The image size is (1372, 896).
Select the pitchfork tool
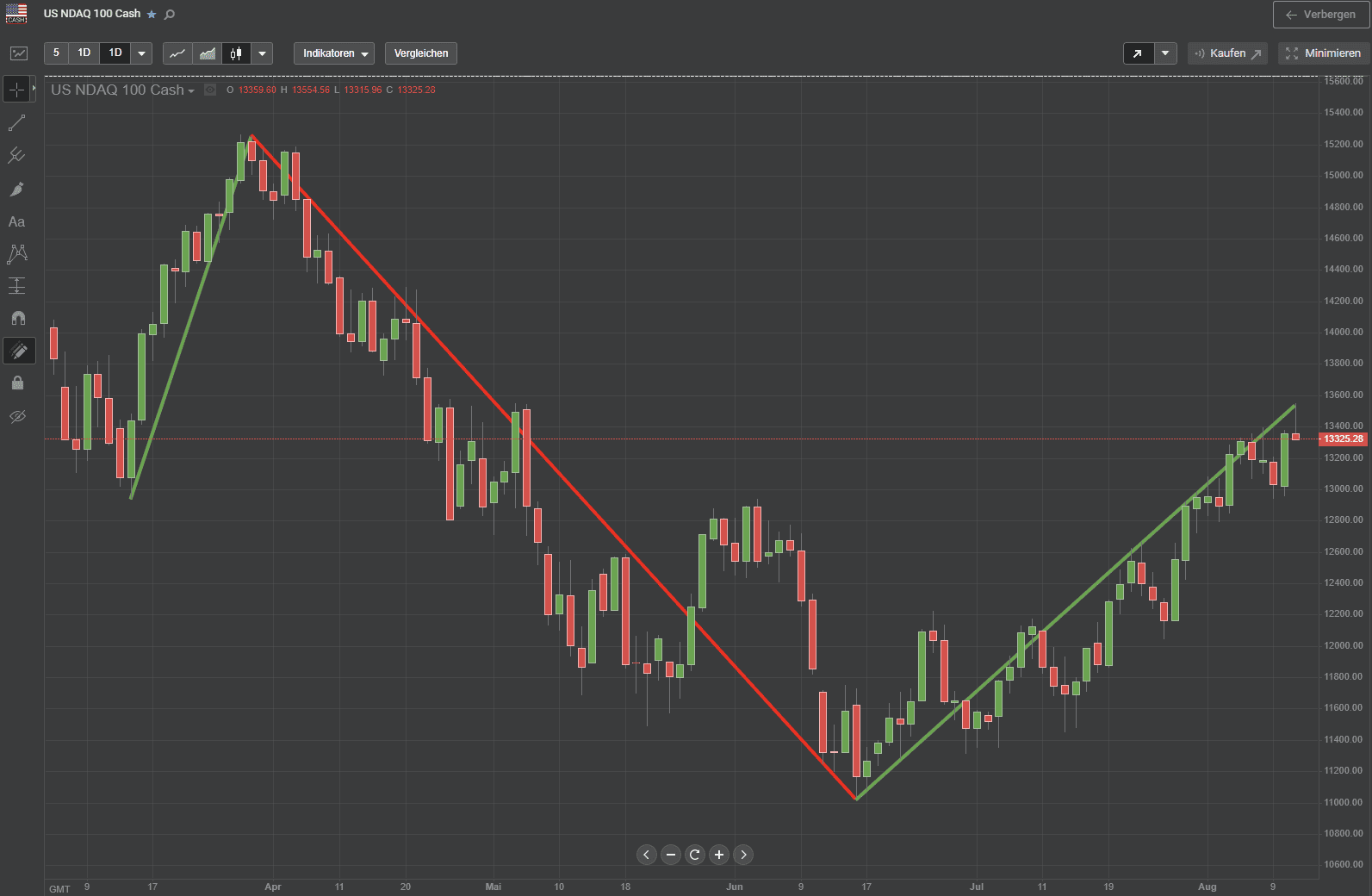pyautogui.click(x=17, y=155)
